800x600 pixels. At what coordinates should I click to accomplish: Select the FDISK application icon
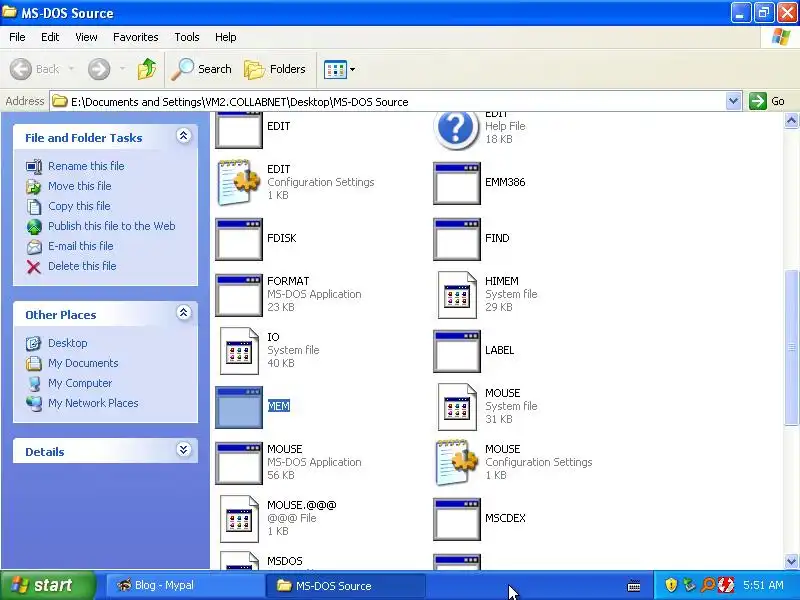(239, 239)
